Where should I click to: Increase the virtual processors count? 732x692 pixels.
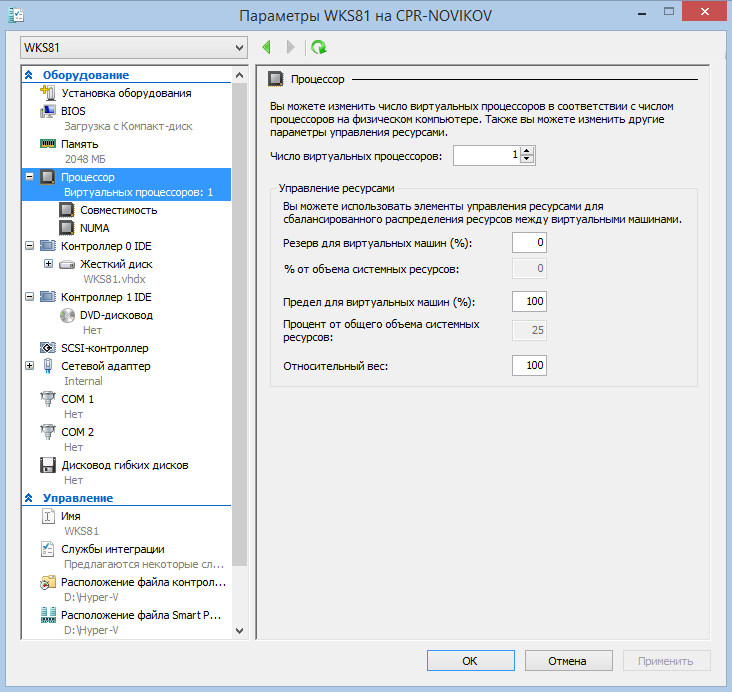pos(528,151)
